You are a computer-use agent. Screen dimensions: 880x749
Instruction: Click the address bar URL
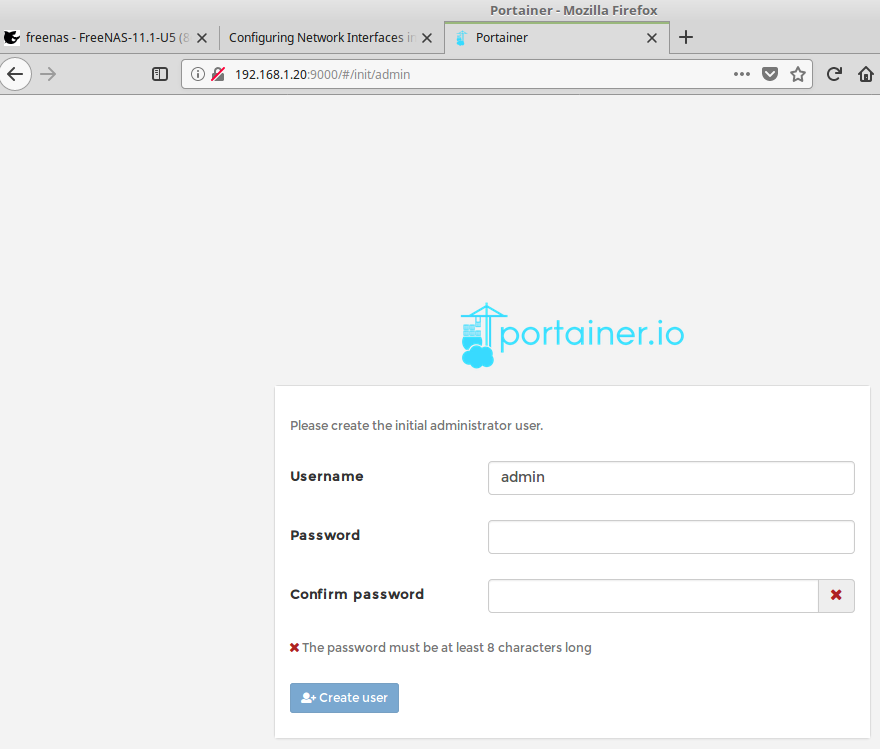pos(322,75)
